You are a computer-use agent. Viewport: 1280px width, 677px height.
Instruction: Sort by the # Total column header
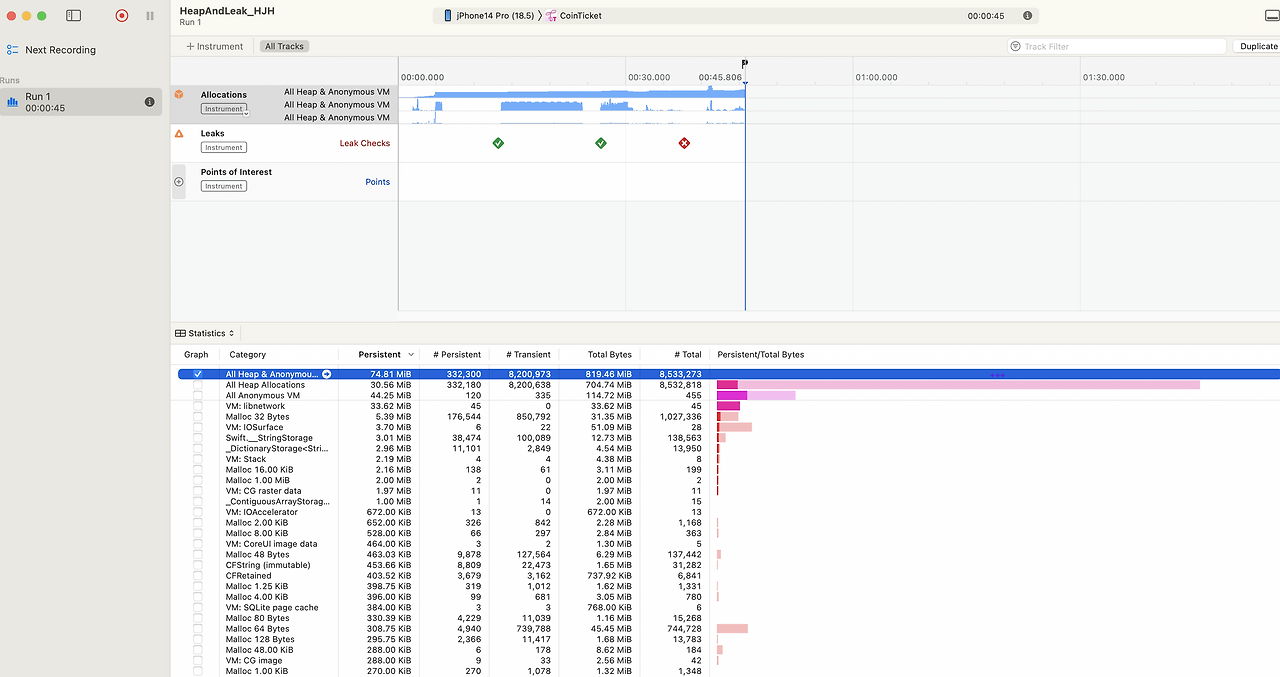point(688,354)
